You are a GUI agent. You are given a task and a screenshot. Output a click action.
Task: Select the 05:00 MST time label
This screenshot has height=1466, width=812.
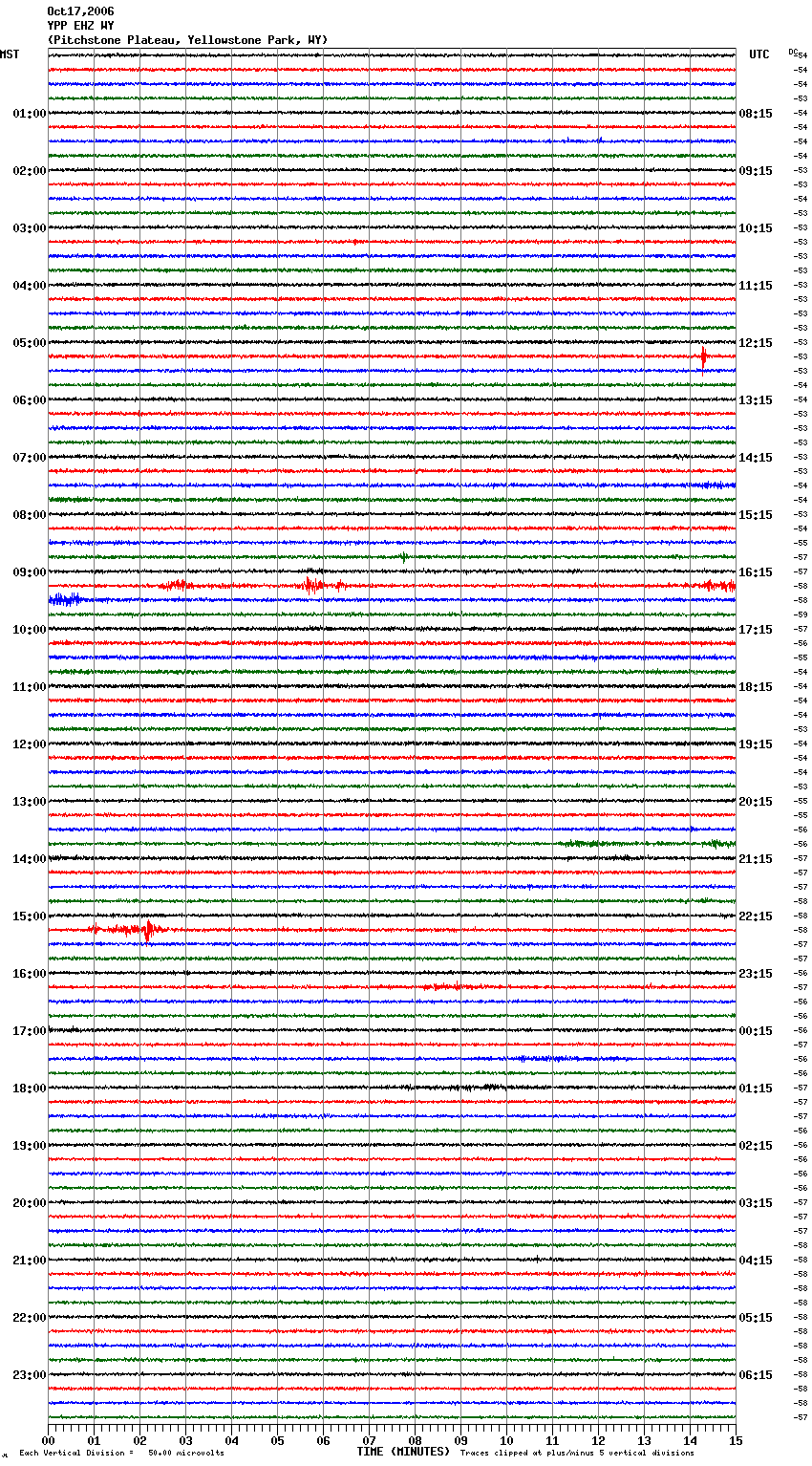30,343
